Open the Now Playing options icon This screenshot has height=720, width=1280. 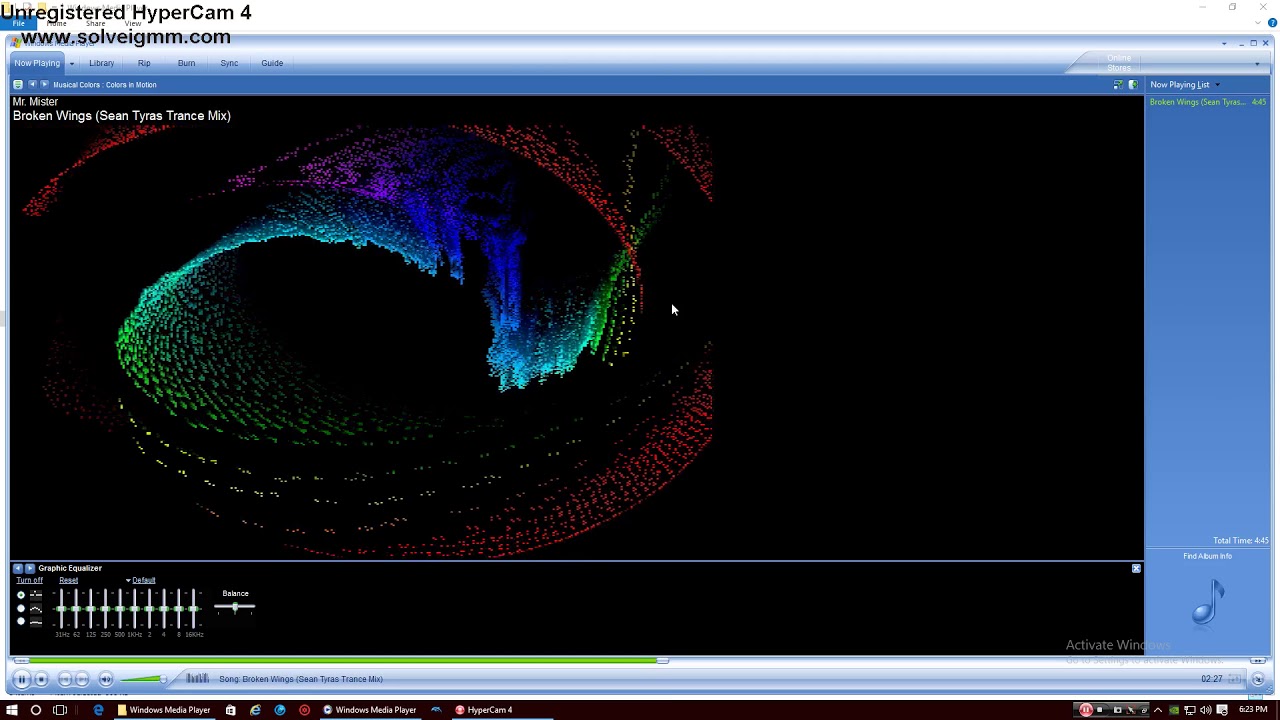click(18, 85)
